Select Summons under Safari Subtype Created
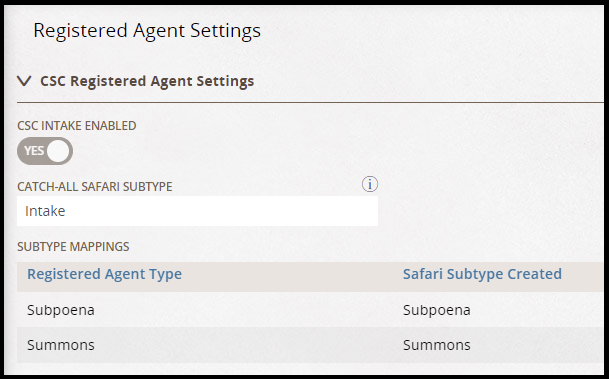Image resolution: width=609 pixels, height=379 pixels. pos(437,345)
